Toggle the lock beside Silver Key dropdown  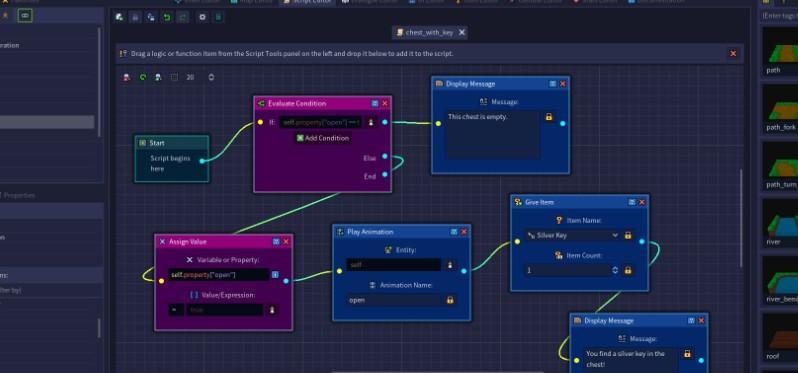point(628,235)
